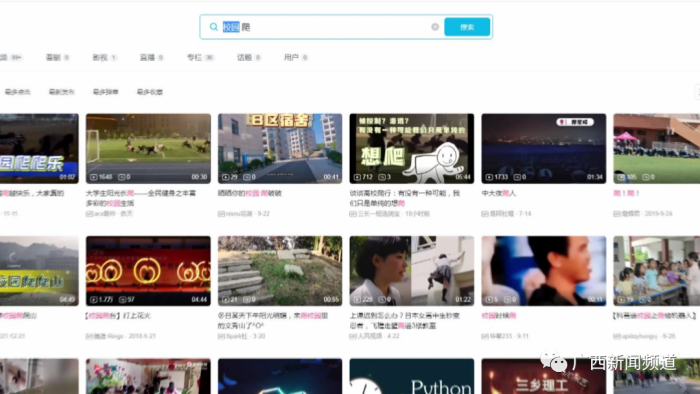The width and height of the screenshot is (700, 394).
Task: Open the schoolgirl climbing 01:22 video thumbnail
Action: (x=412, y=271)
